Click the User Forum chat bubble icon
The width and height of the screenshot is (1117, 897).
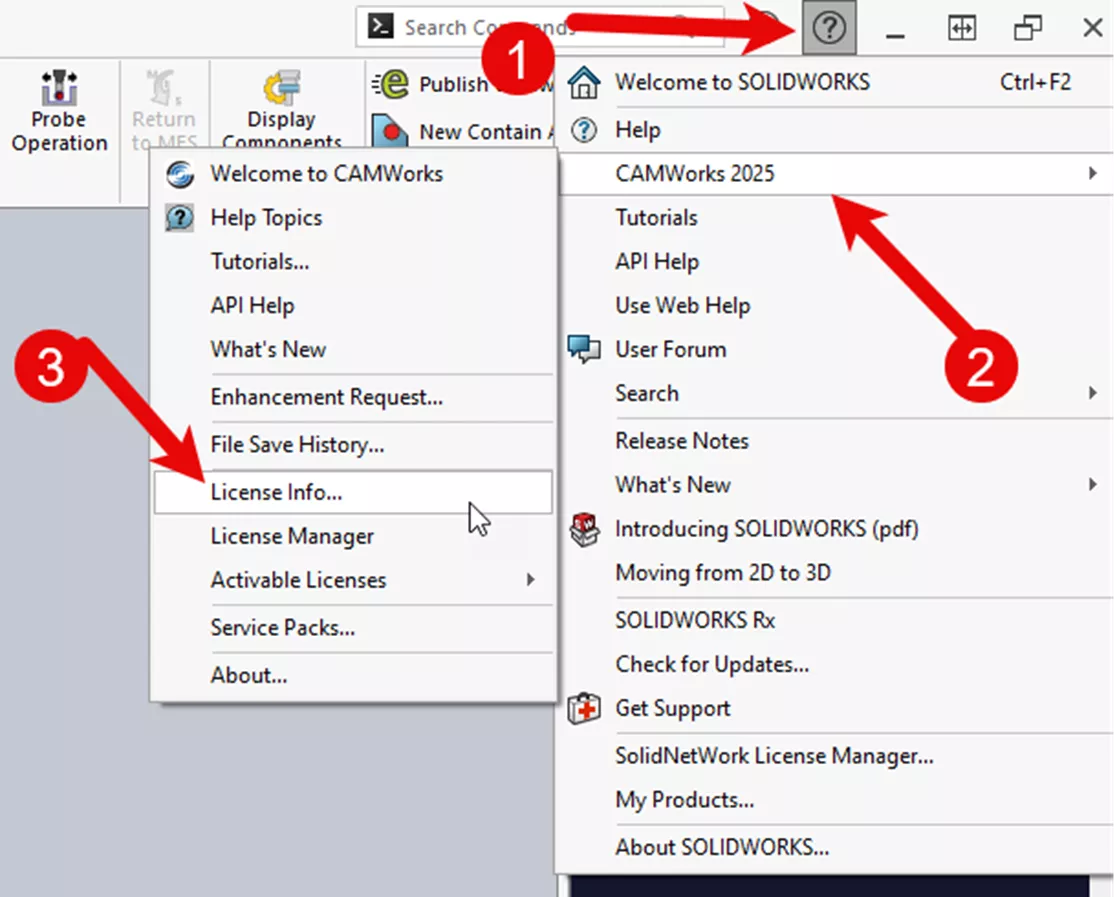click(583, 349)
